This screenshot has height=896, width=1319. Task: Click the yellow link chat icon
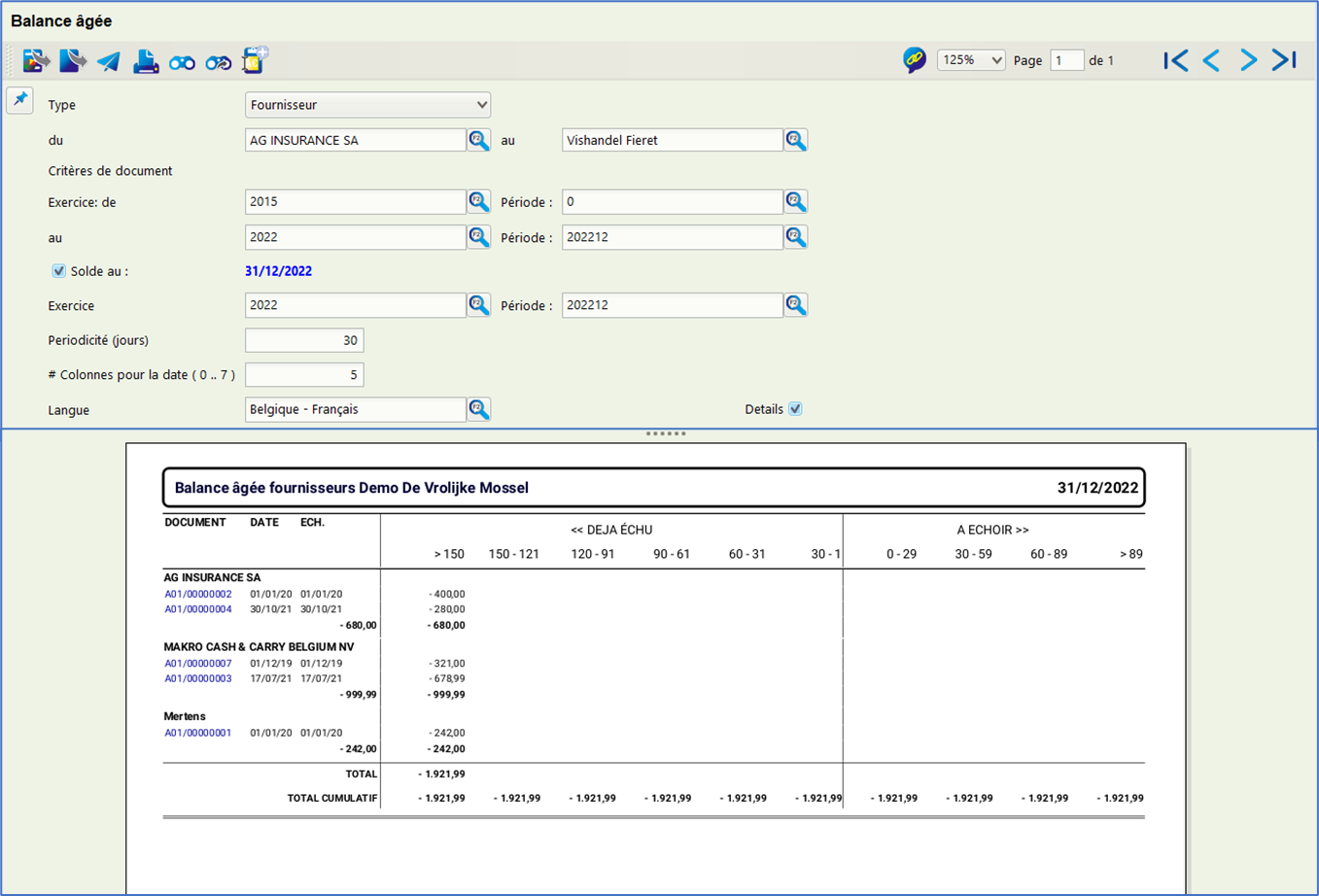915,60
